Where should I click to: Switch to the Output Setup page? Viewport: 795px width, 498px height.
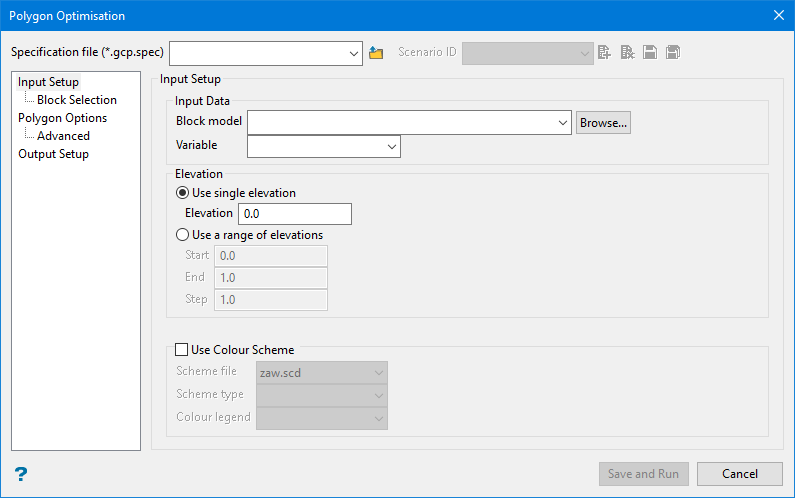pyautogui.click(x=53, y=154)
